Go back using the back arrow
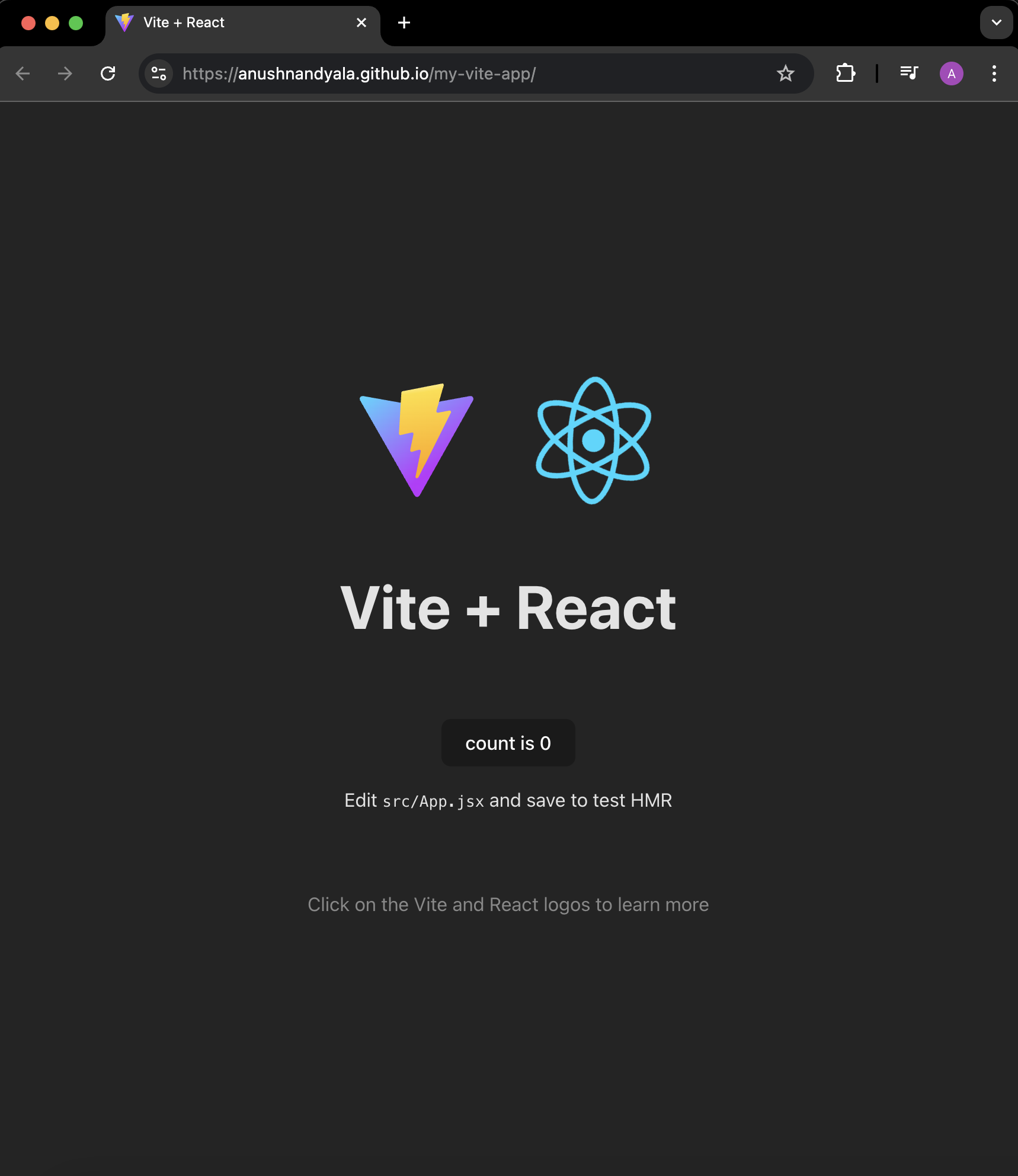This screenshot has width=1018, height=1176. click(23, 73)
